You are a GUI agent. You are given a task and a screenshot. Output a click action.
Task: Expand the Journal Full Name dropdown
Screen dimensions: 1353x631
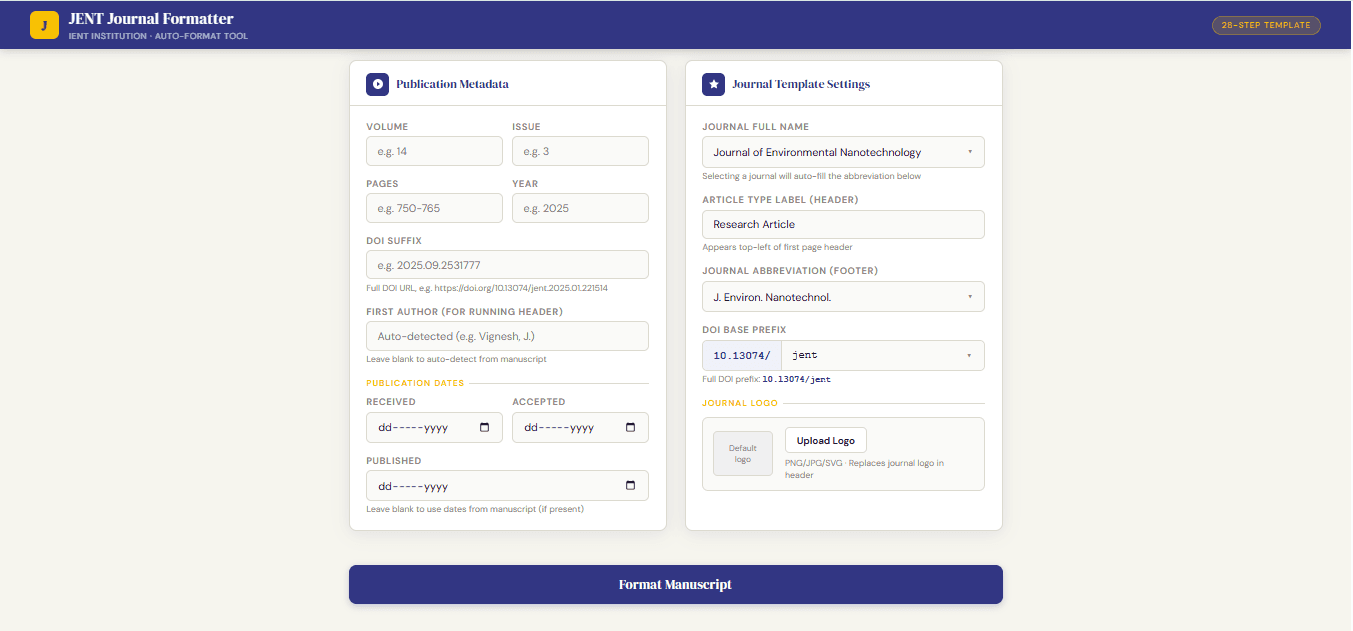pyautogui.click(x=843, y=152)
